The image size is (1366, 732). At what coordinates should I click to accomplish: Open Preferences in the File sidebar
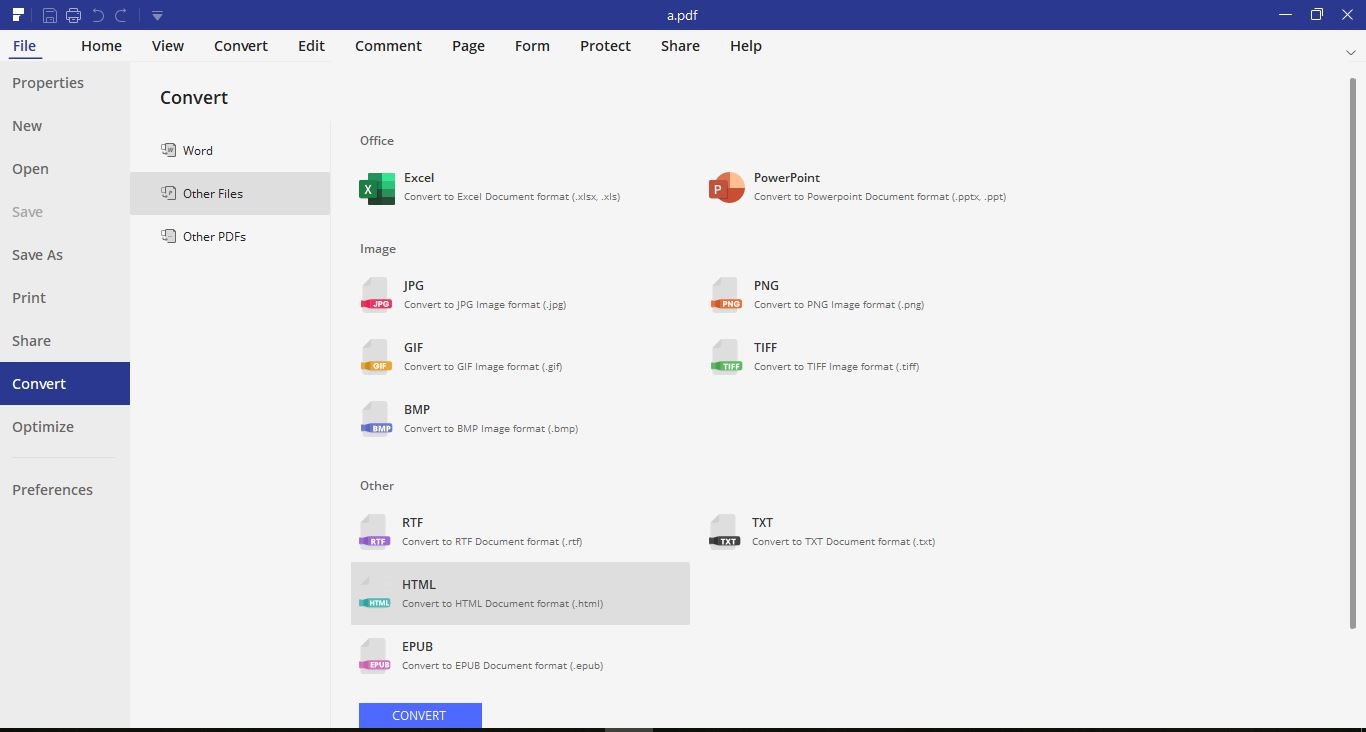(65, 490)
